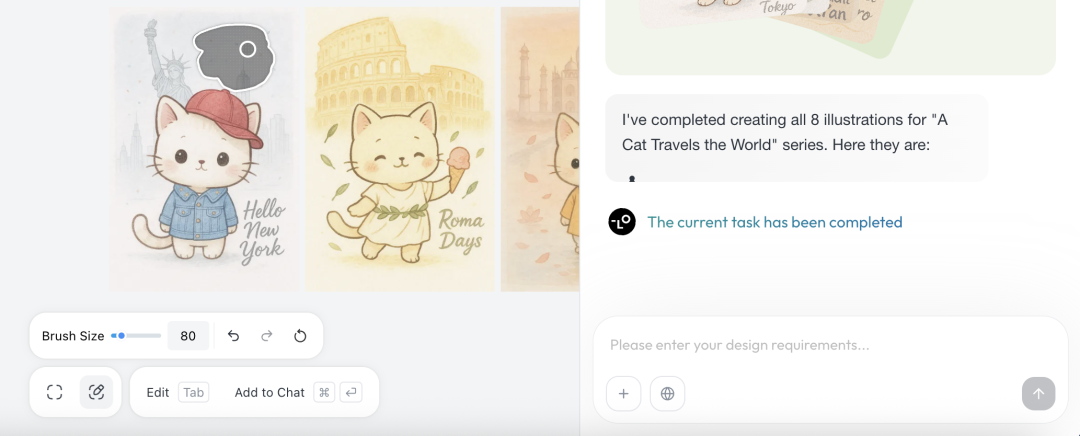
Task: Toggle the globe web search icon
Action: [667, 394]
